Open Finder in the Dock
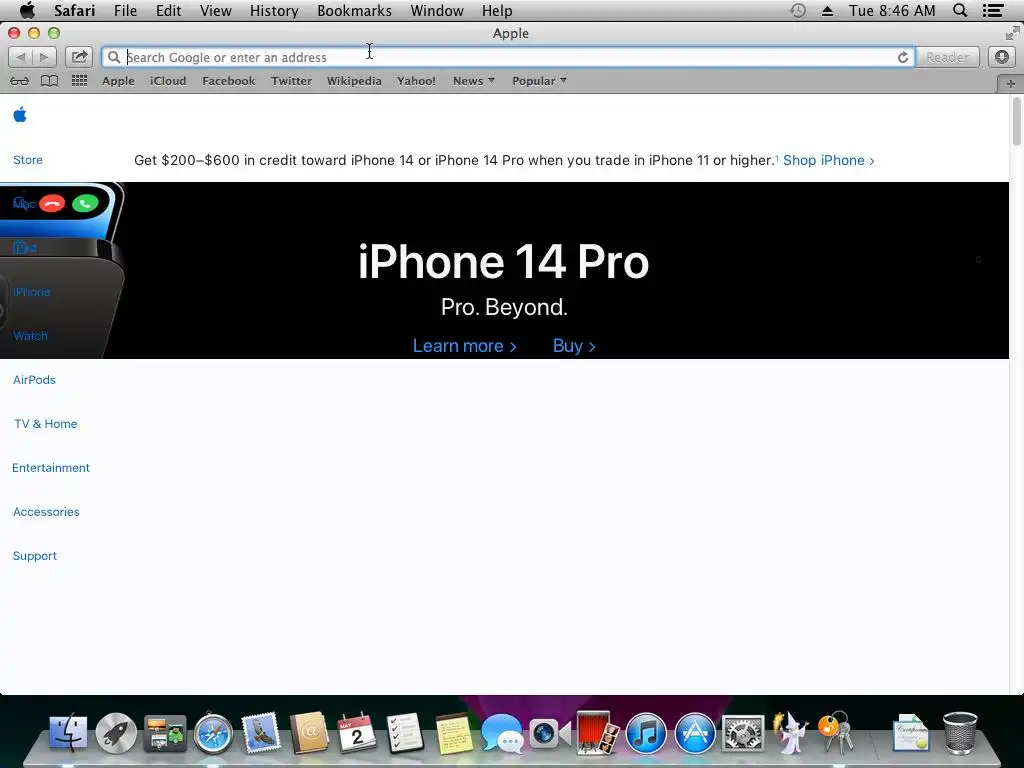Viewport: 1024px width, 768px height. coord(68,733)
